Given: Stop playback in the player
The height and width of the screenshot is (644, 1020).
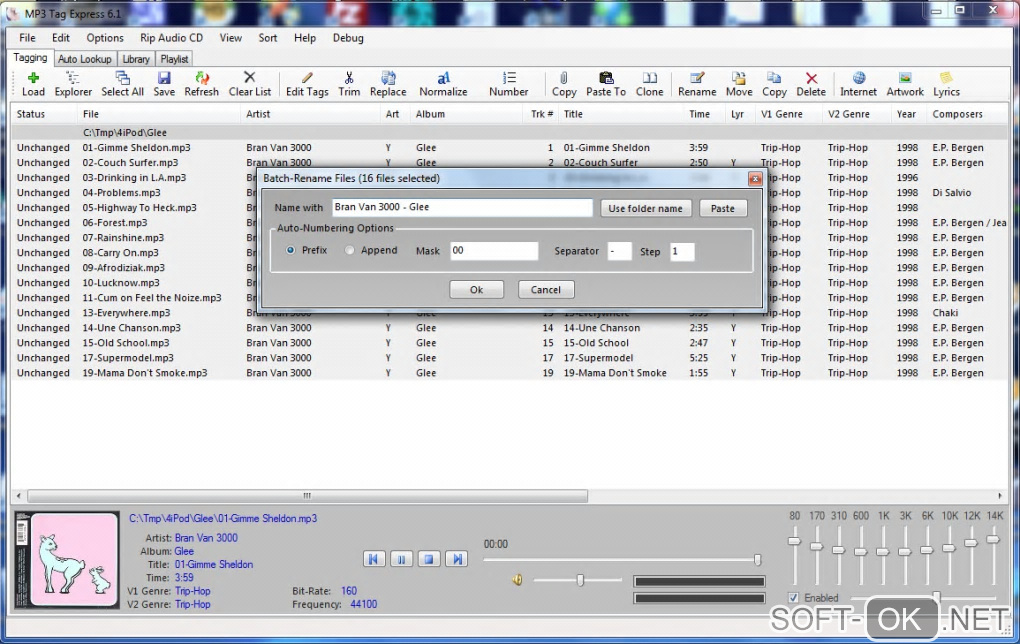Looking at the screenshot, I should tap(429, 559).
